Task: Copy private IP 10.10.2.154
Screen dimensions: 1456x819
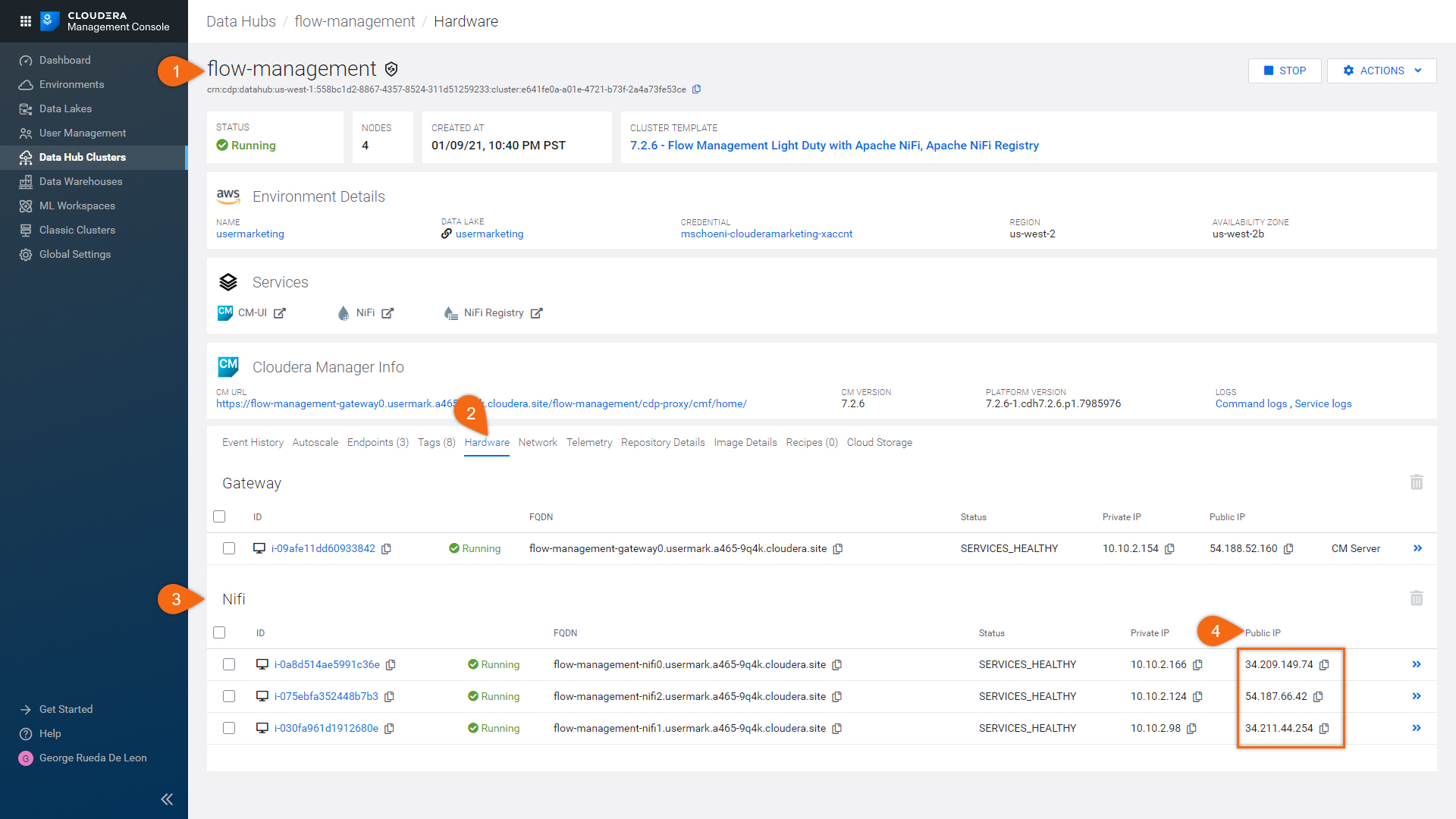Action: 1169,549
